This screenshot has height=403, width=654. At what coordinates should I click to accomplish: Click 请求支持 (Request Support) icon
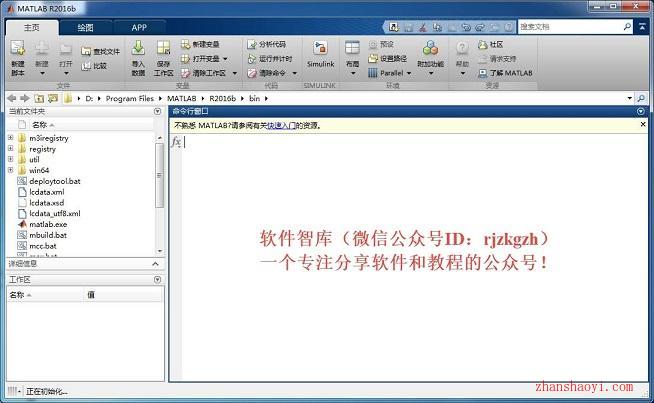(x=483, y=58)
